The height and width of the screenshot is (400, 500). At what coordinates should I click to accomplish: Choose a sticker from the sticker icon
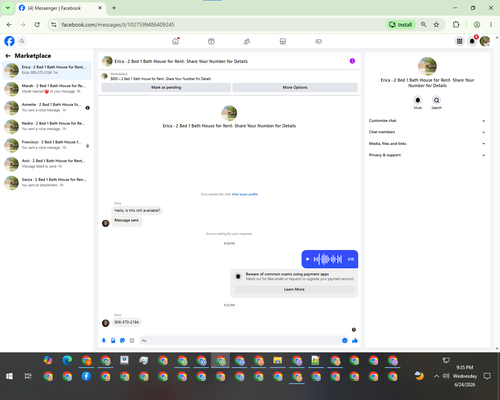click(x=122, y=340)
